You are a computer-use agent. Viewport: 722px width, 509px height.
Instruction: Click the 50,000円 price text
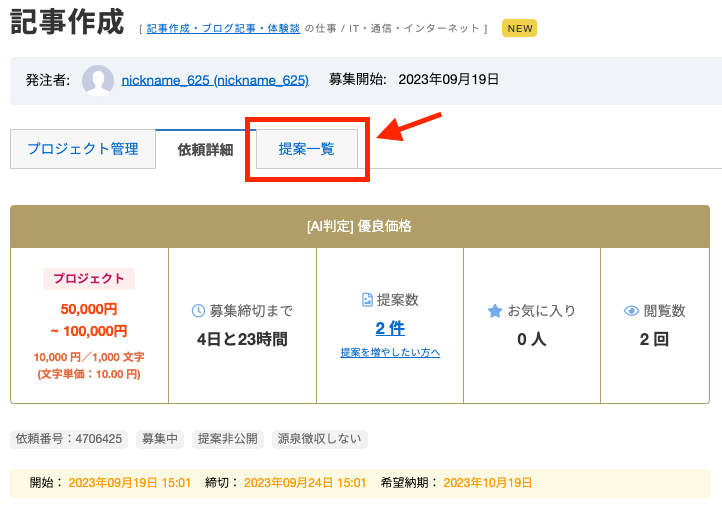(x=89, y=309)
